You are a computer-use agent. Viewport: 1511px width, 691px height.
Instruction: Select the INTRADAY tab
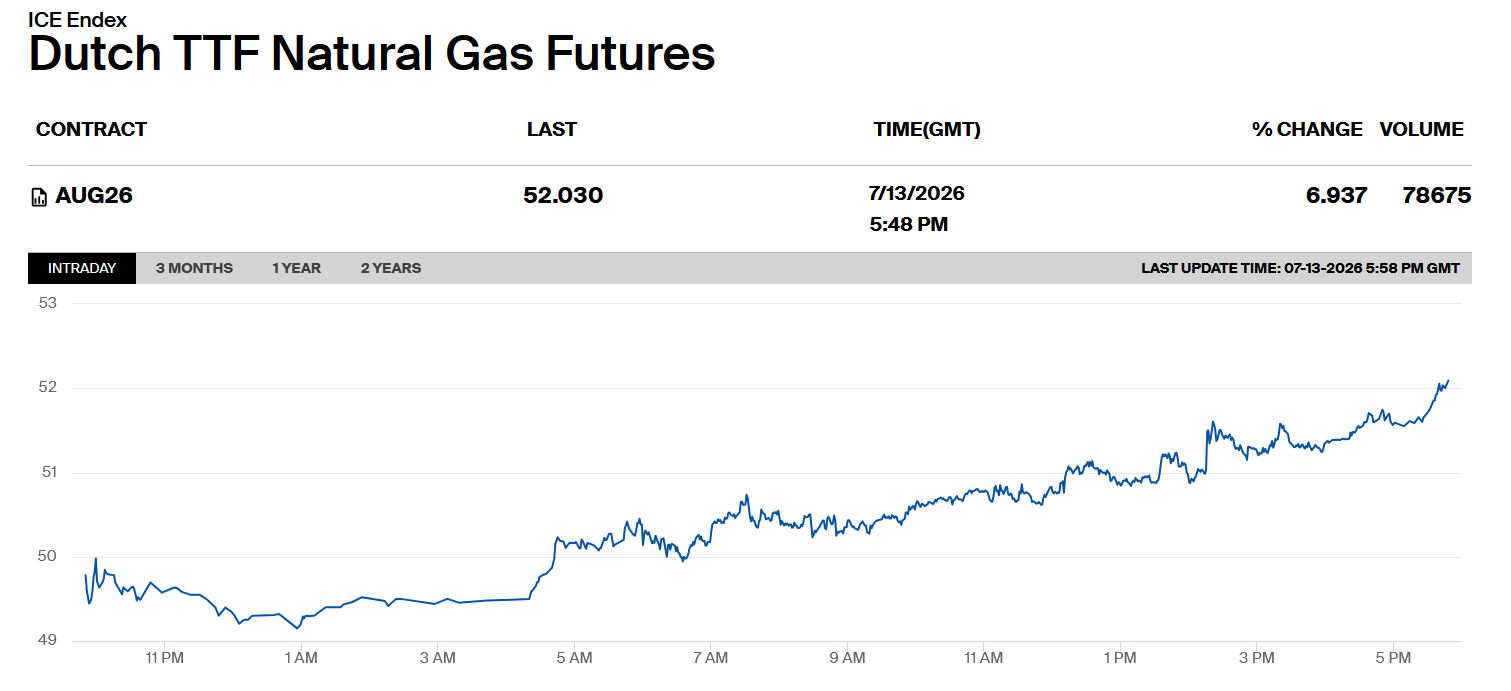pyautogui.click(x=82, y=268)
